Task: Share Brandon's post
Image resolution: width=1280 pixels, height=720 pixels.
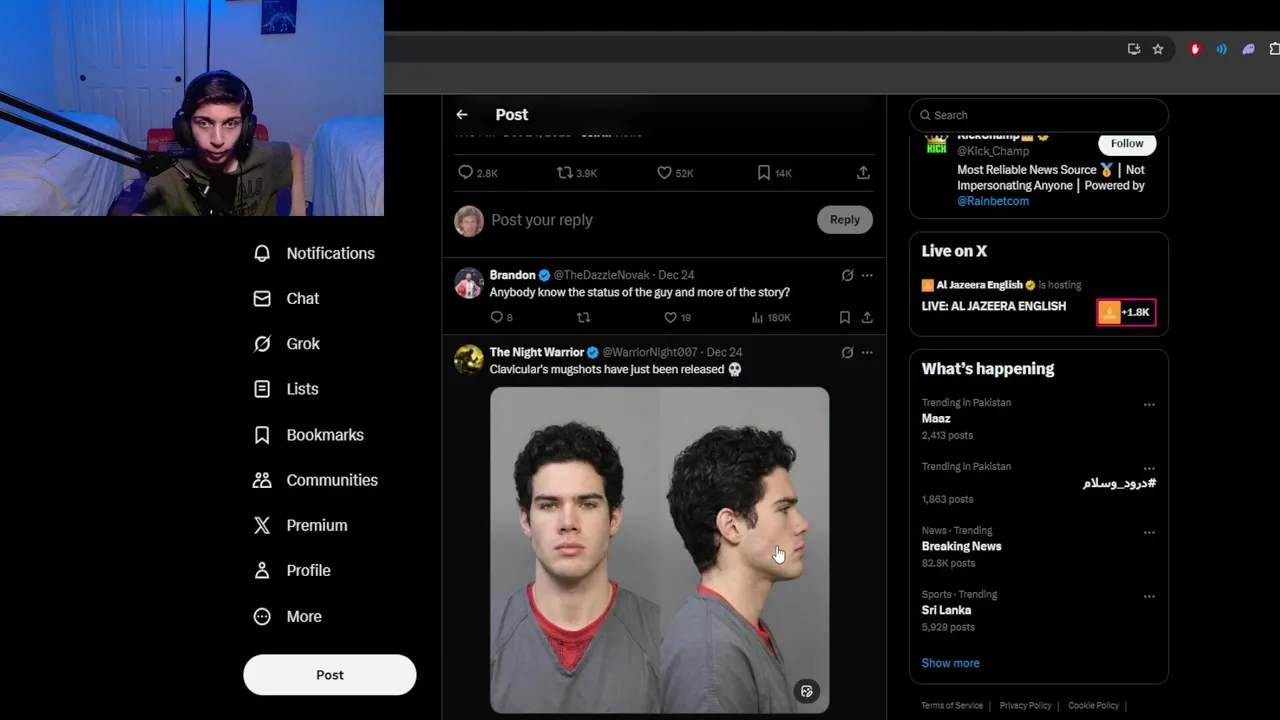Action: (x=867, y=317)
